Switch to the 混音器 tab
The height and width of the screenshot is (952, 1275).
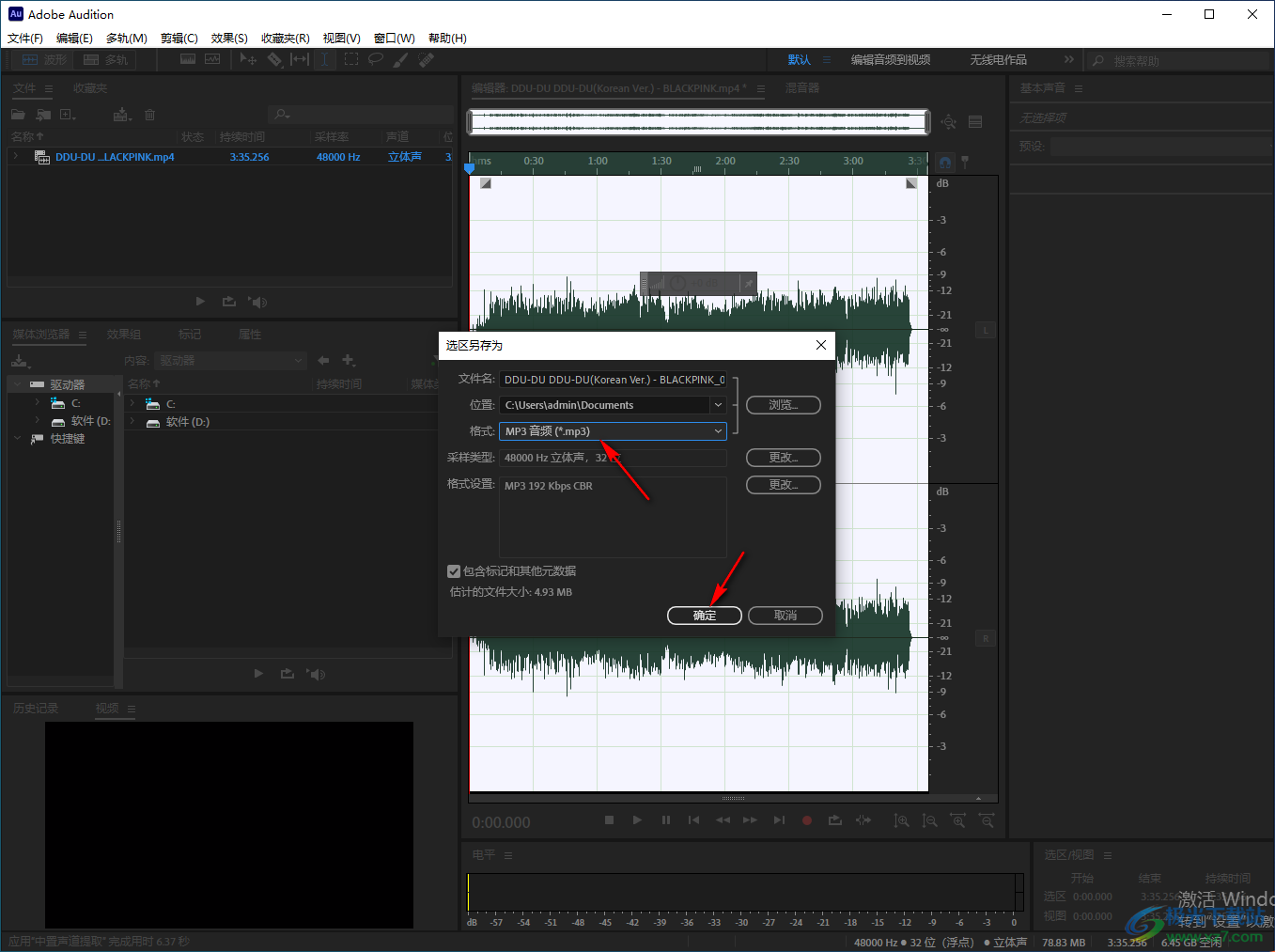click(802, 87)
